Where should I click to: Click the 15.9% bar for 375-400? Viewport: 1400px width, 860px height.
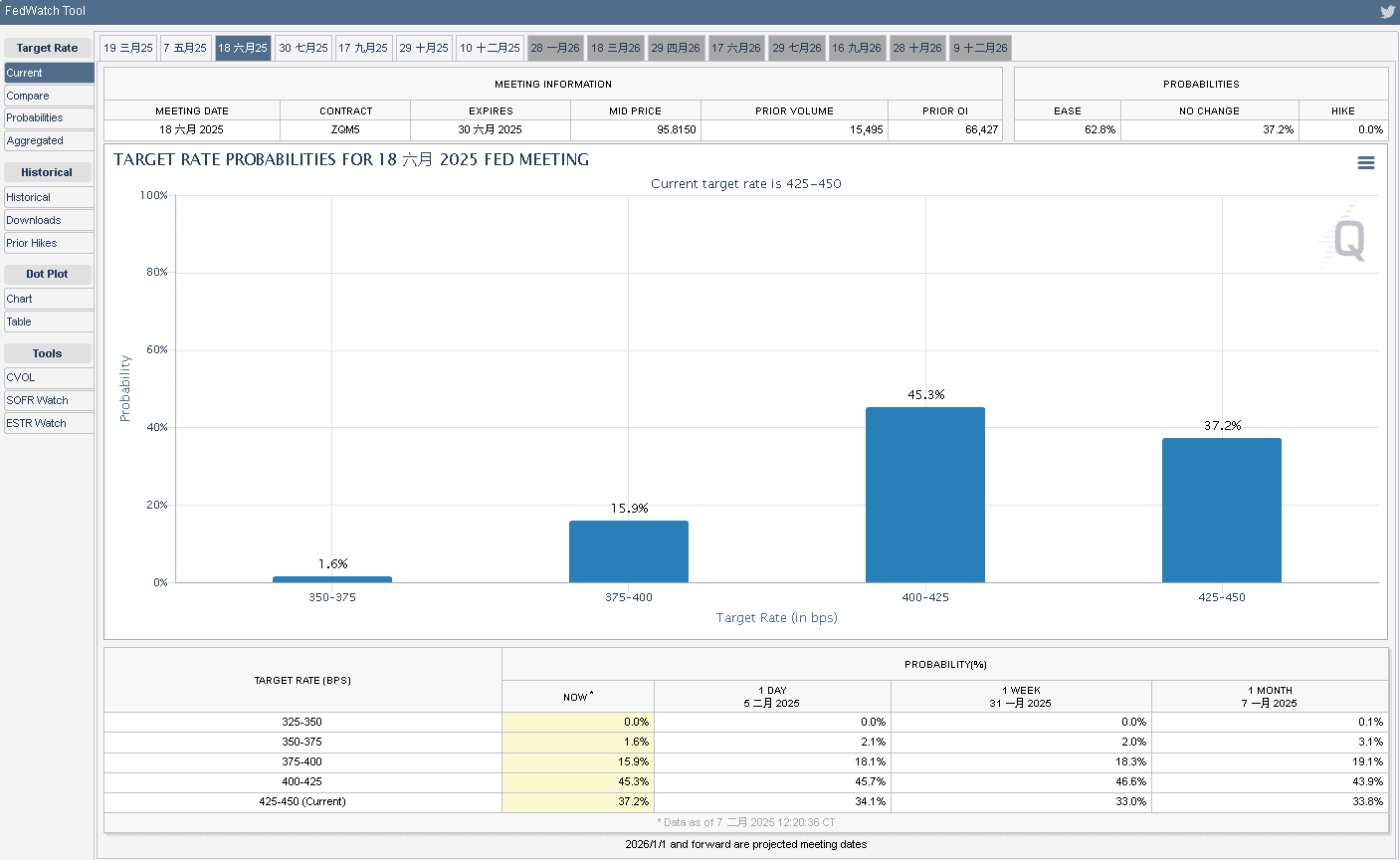click(629, 551)
